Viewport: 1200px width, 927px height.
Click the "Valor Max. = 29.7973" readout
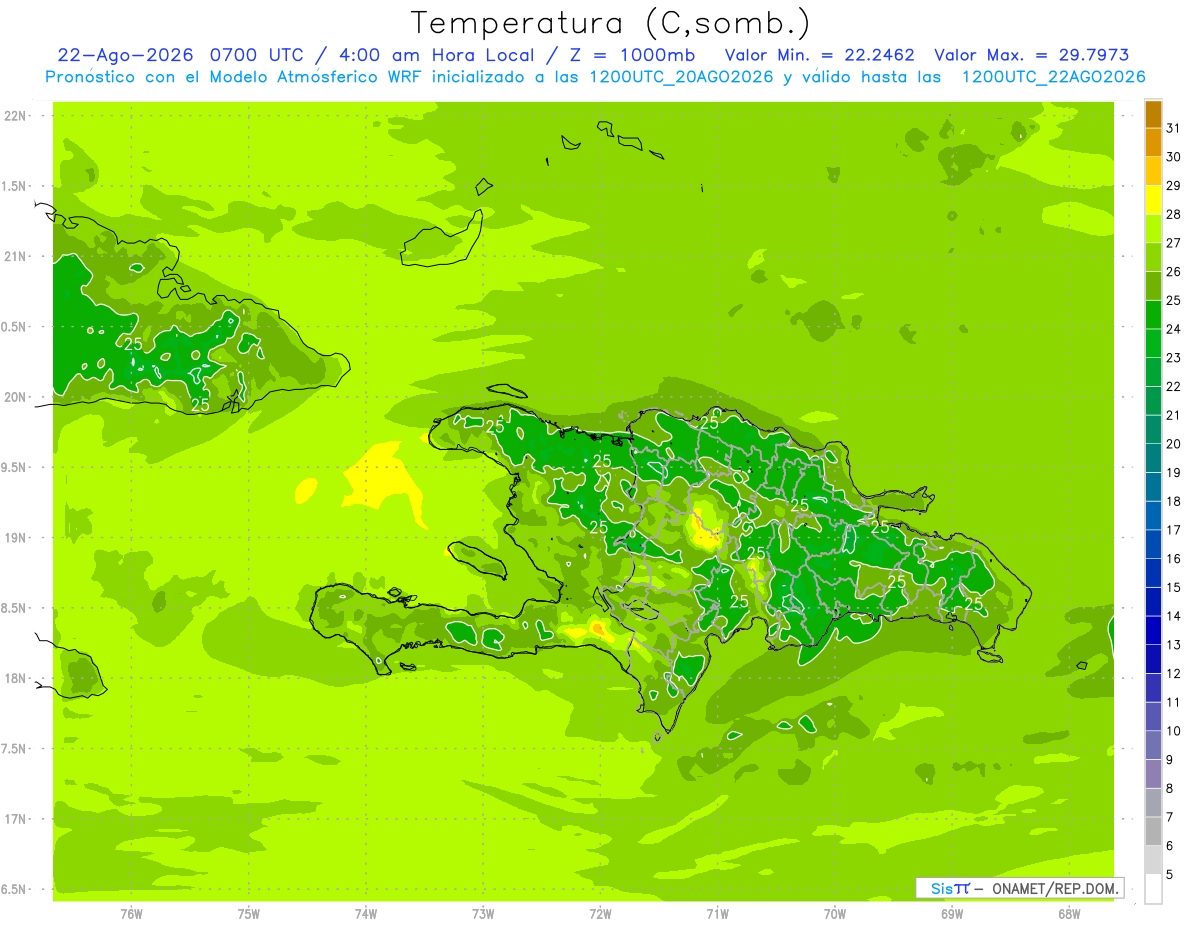1031,55
